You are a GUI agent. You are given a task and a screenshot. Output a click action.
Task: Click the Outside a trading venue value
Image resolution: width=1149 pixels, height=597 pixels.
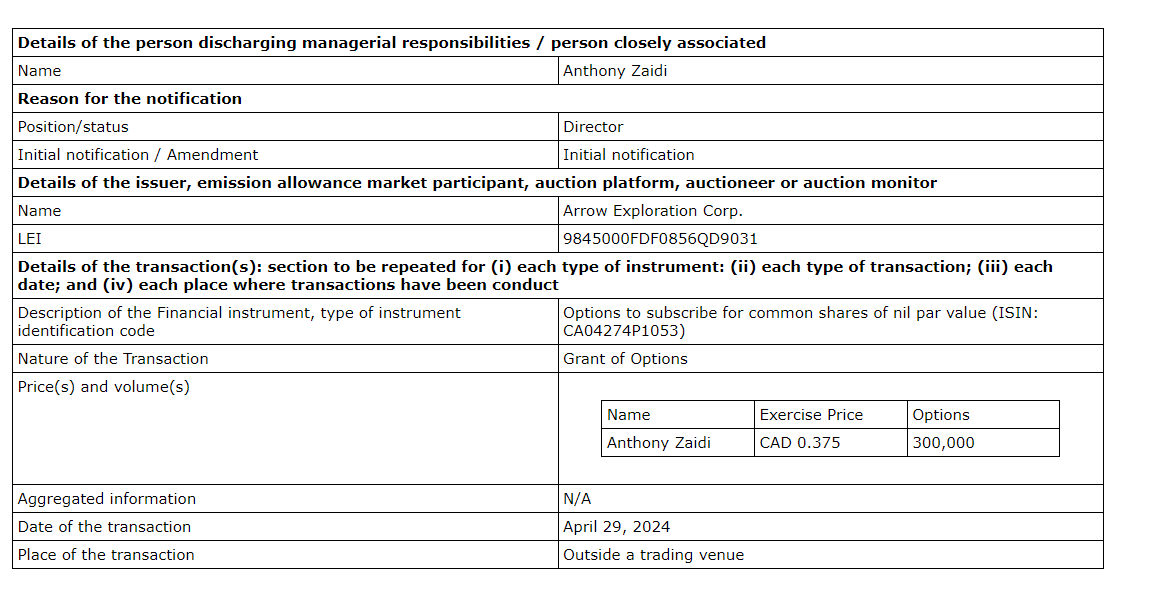653,555
